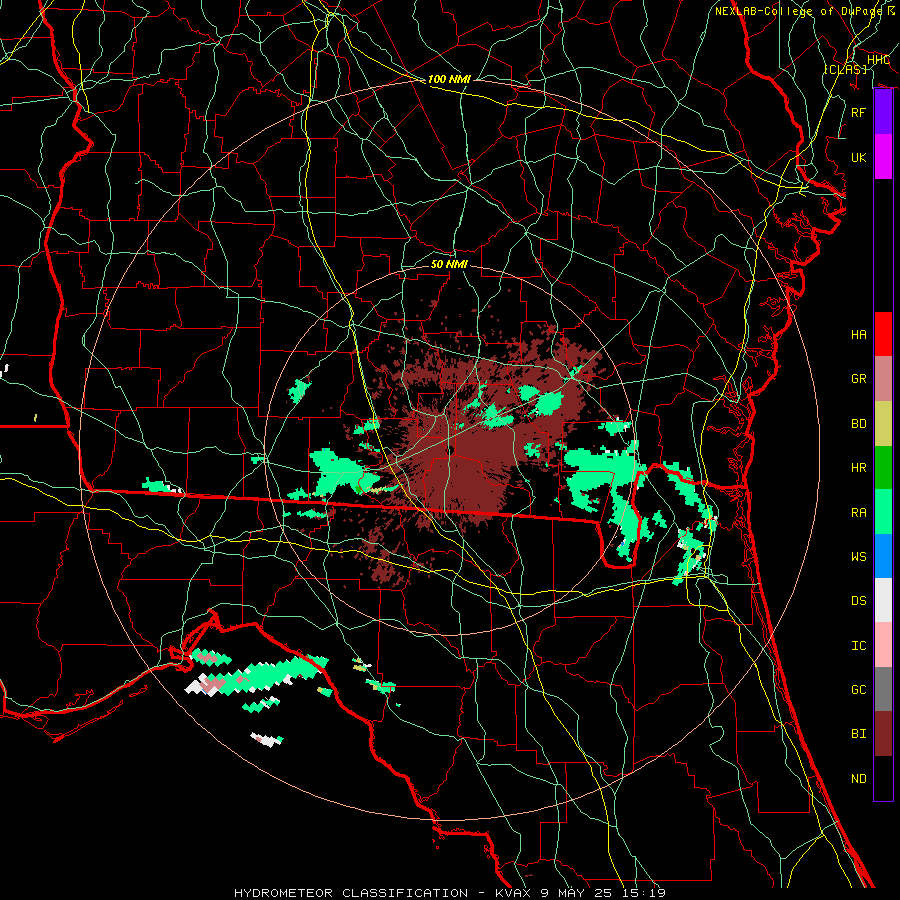900x900 pixels.
Task: Click the RA light green legend swatch
Action: pyautogui.click(x=883, y=512)
